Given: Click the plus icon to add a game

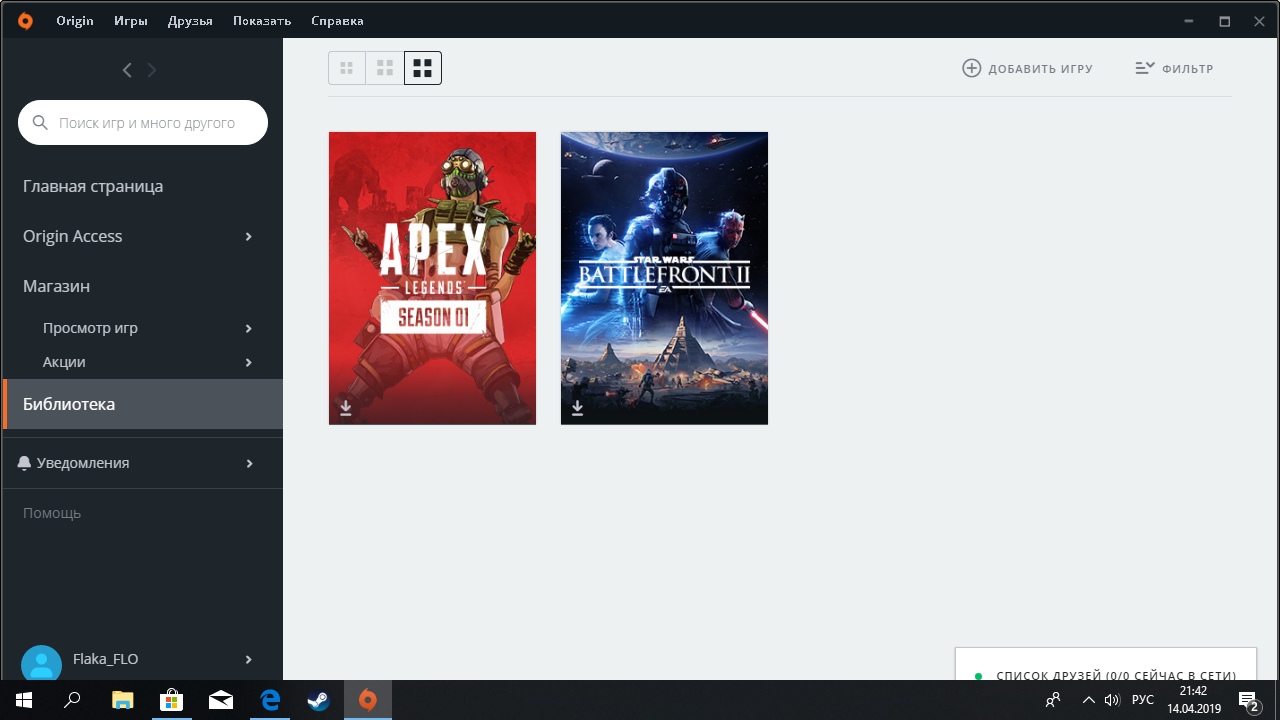Looking at the screenshot, I should point(971,68).
